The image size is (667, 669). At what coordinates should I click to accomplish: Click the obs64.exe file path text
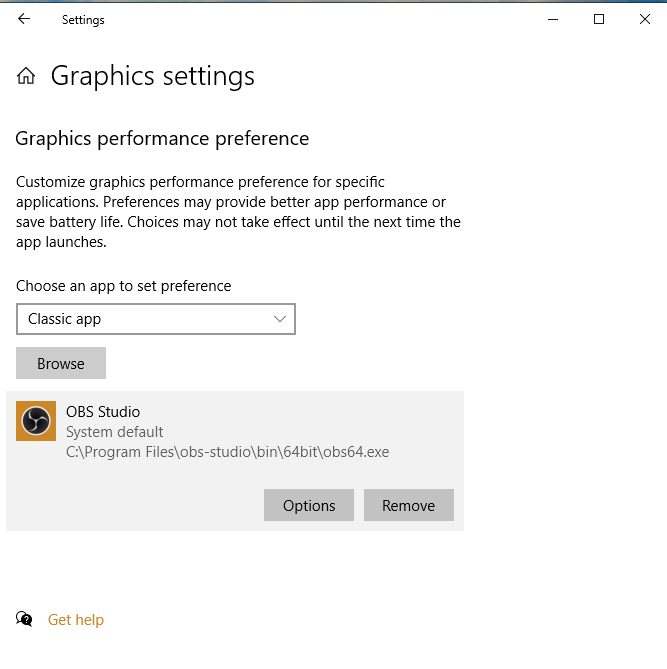[227, 451]
